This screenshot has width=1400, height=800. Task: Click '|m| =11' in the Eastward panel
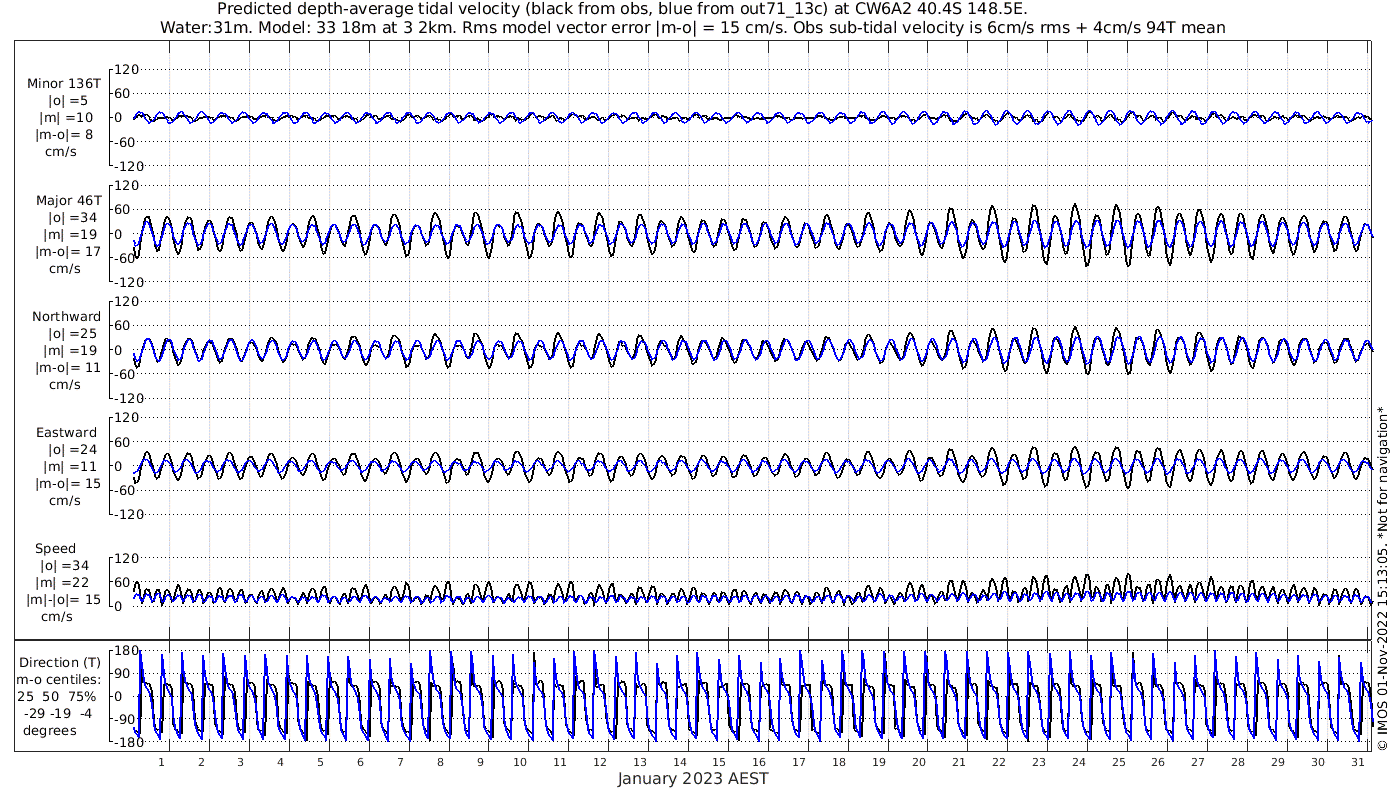pos(66,467)
